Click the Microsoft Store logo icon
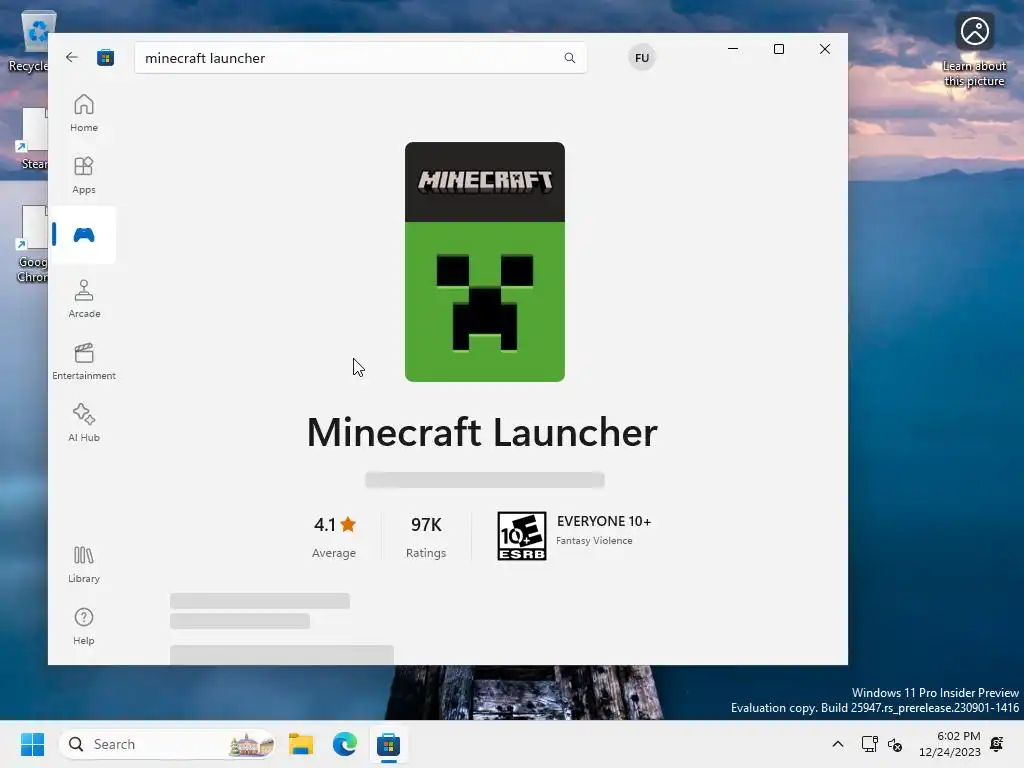Viewport: 1024px width, 768px height. click(x=106, y=57)
